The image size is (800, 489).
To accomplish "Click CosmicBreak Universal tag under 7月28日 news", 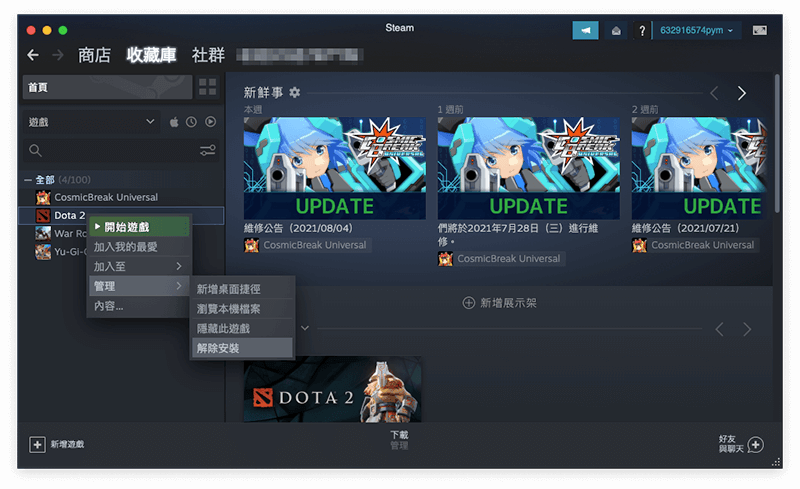I will tap(509, 259).
